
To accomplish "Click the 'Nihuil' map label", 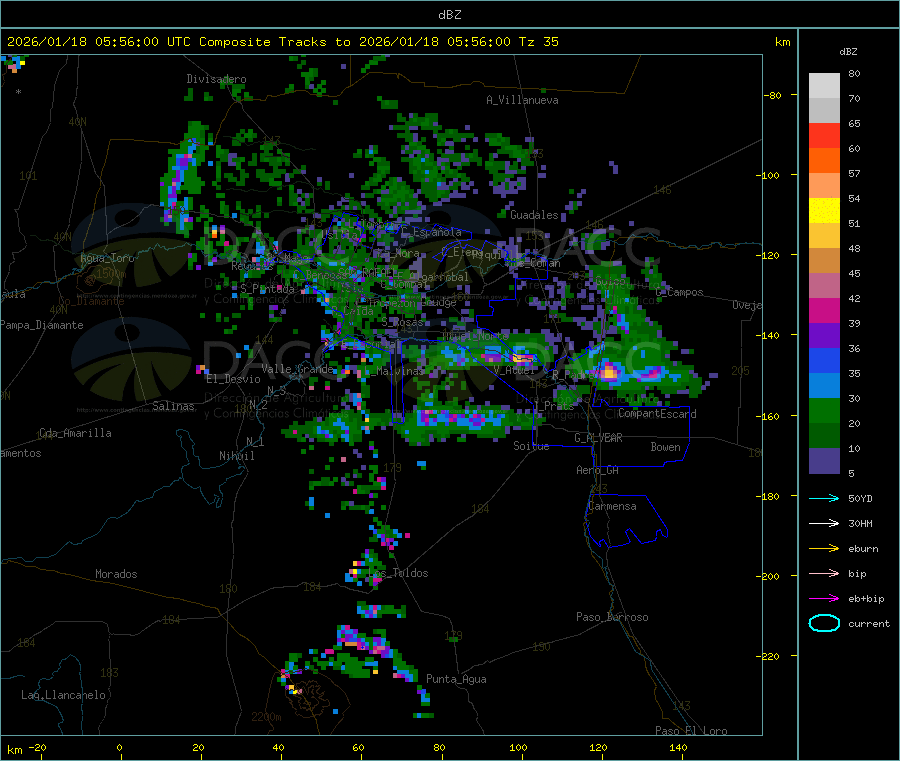I will [x=236, y=456].
